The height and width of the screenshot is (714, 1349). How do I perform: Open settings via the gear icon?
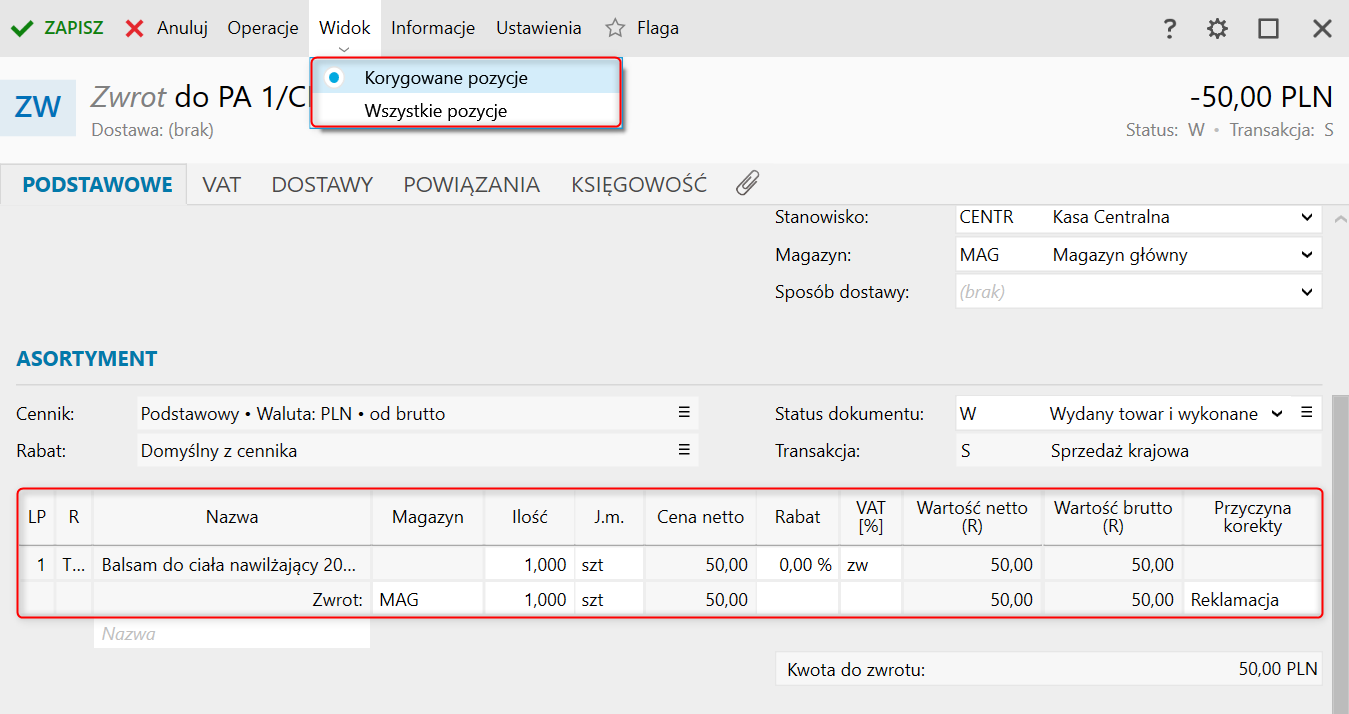coord(1217,29)
